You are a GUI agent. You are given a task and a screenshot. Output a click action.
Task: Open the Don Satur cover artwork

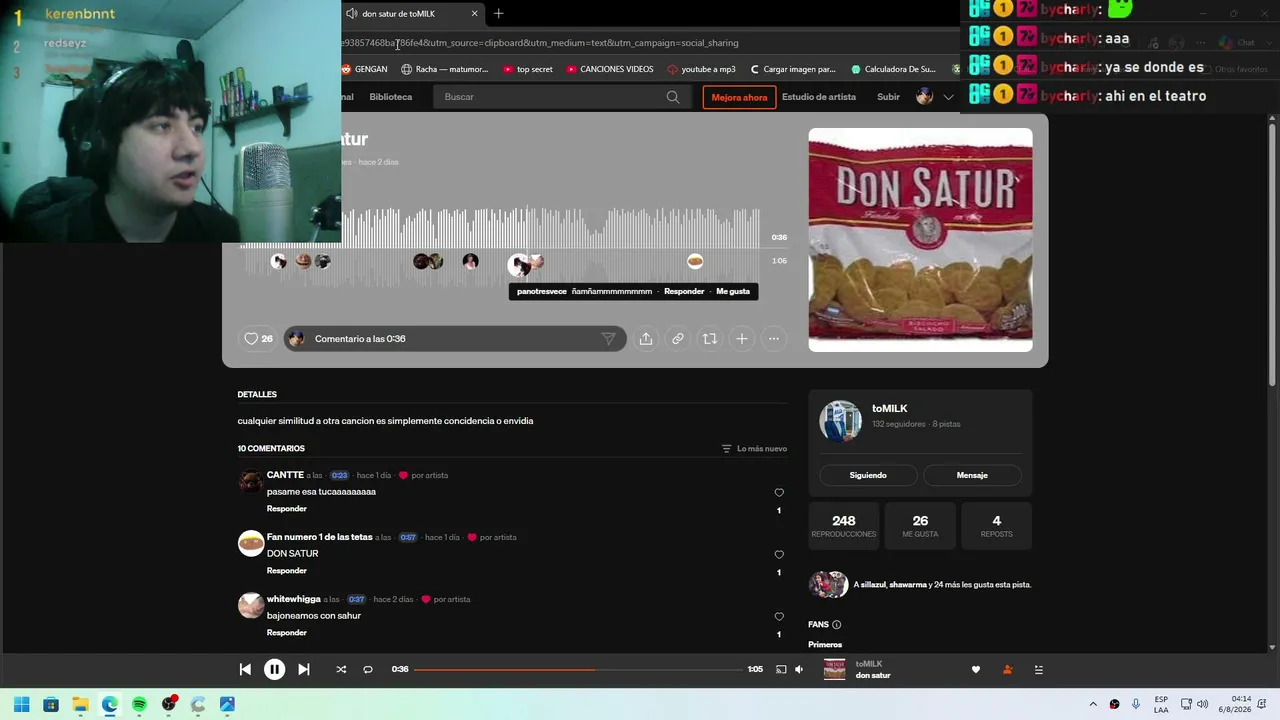(x=920, y=240)
